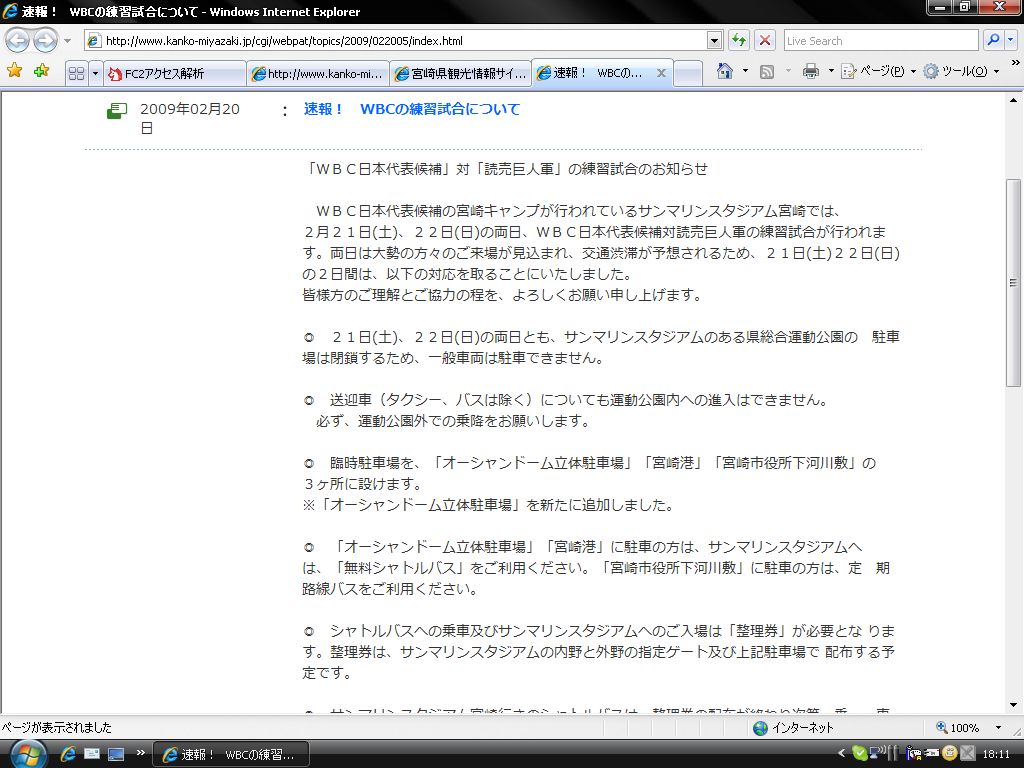Click status text ページが表示されました
This screenshot has width=1024, height=768.
57,728
